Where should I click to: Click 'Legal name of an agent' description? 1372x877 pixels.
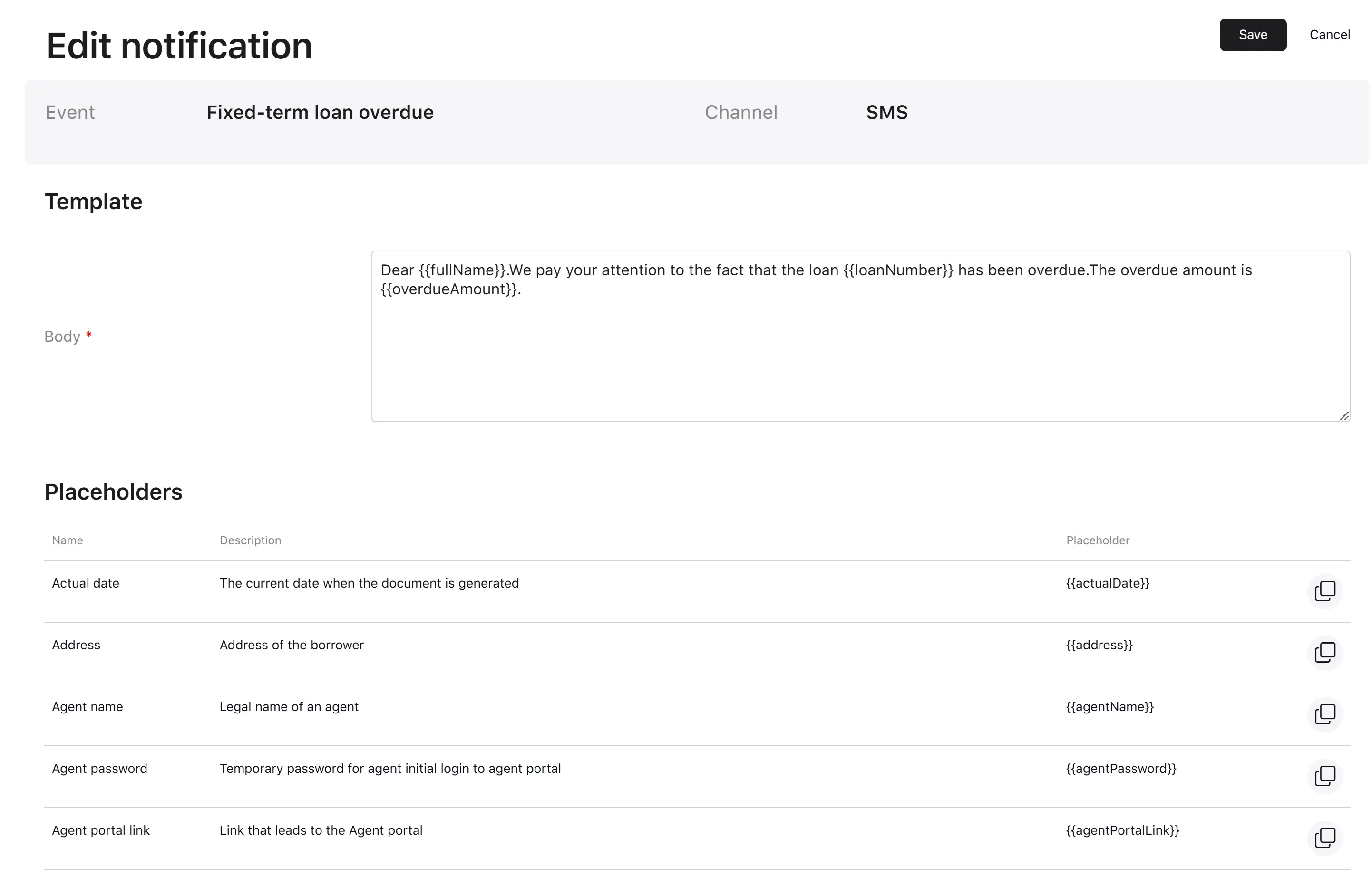point(289,707)
